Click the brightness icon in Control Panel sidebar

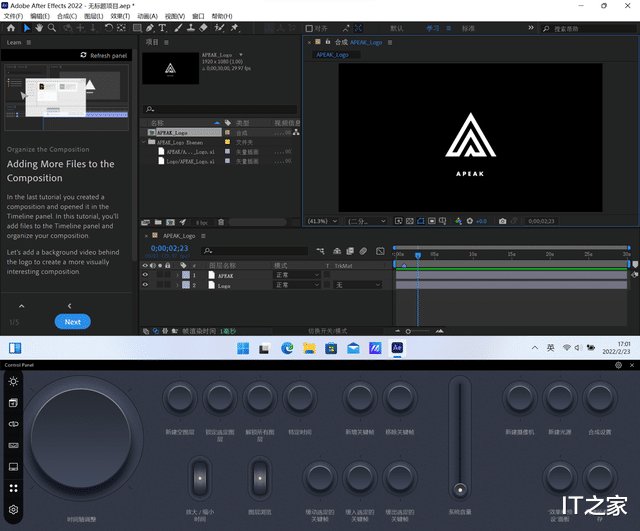tap(13, 382)
